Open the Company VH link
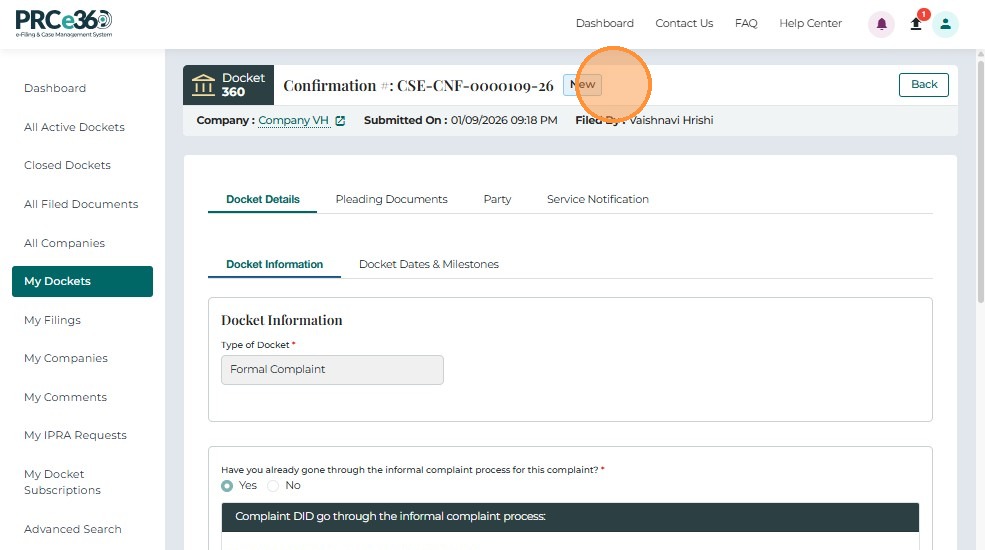The image size is (985, 550). click(293, 120)
